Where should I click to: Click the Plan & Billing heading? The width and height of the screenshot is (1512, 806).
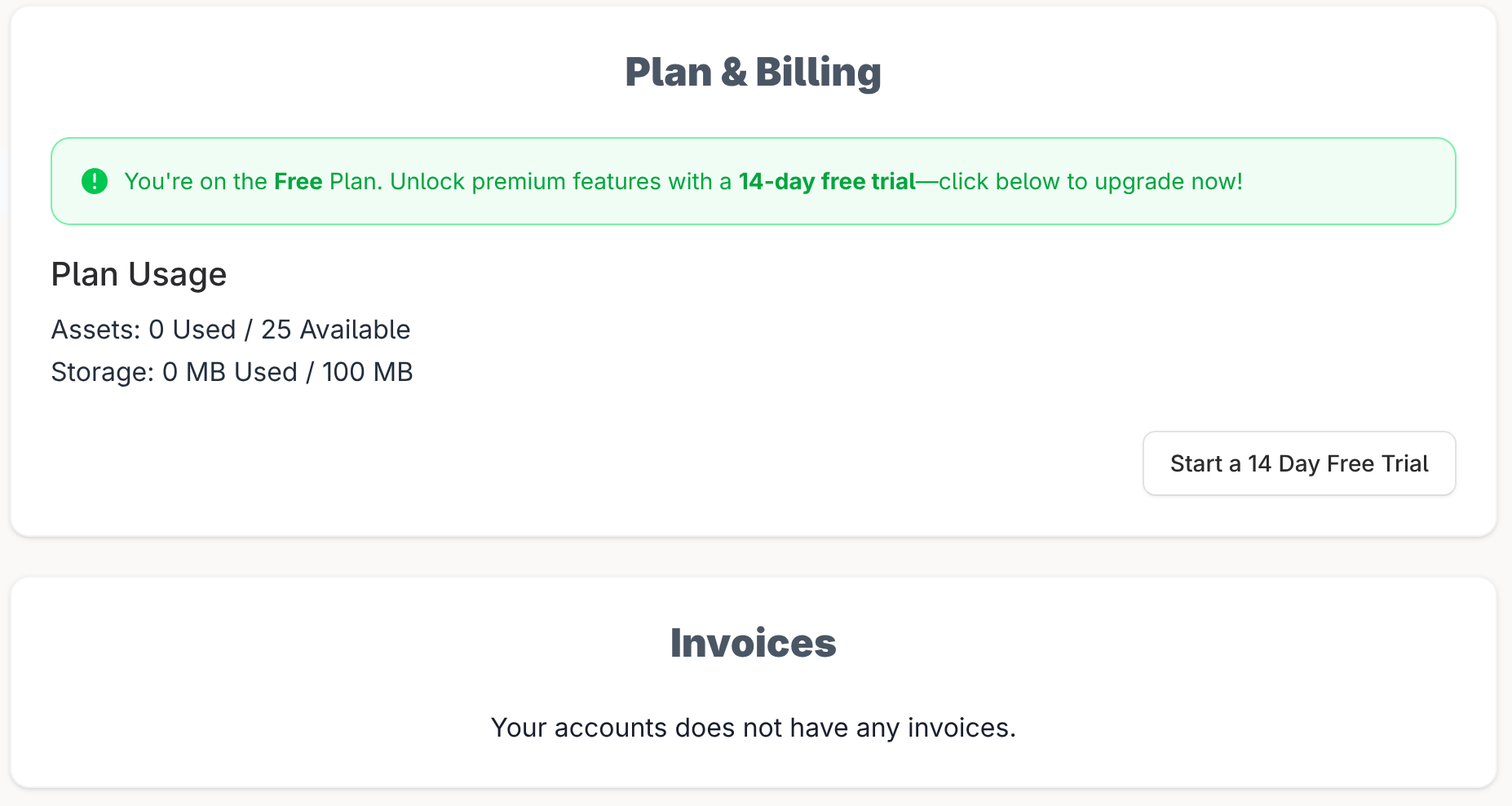click(753, 72)
